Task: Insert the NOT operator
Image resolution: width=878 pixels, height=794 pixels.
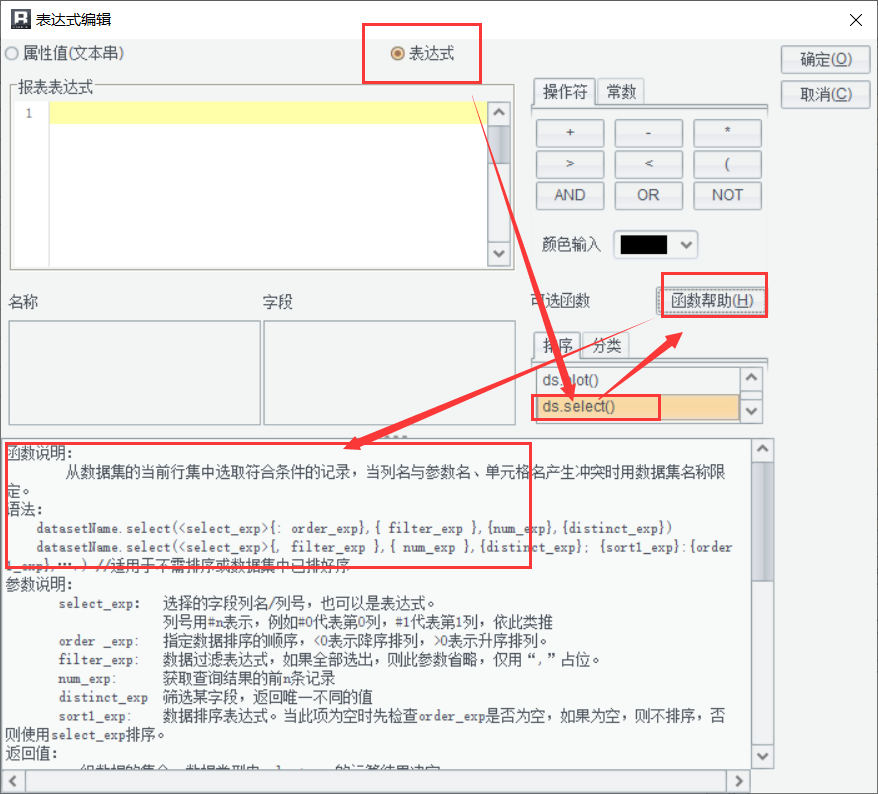Action: click(727, 195)
